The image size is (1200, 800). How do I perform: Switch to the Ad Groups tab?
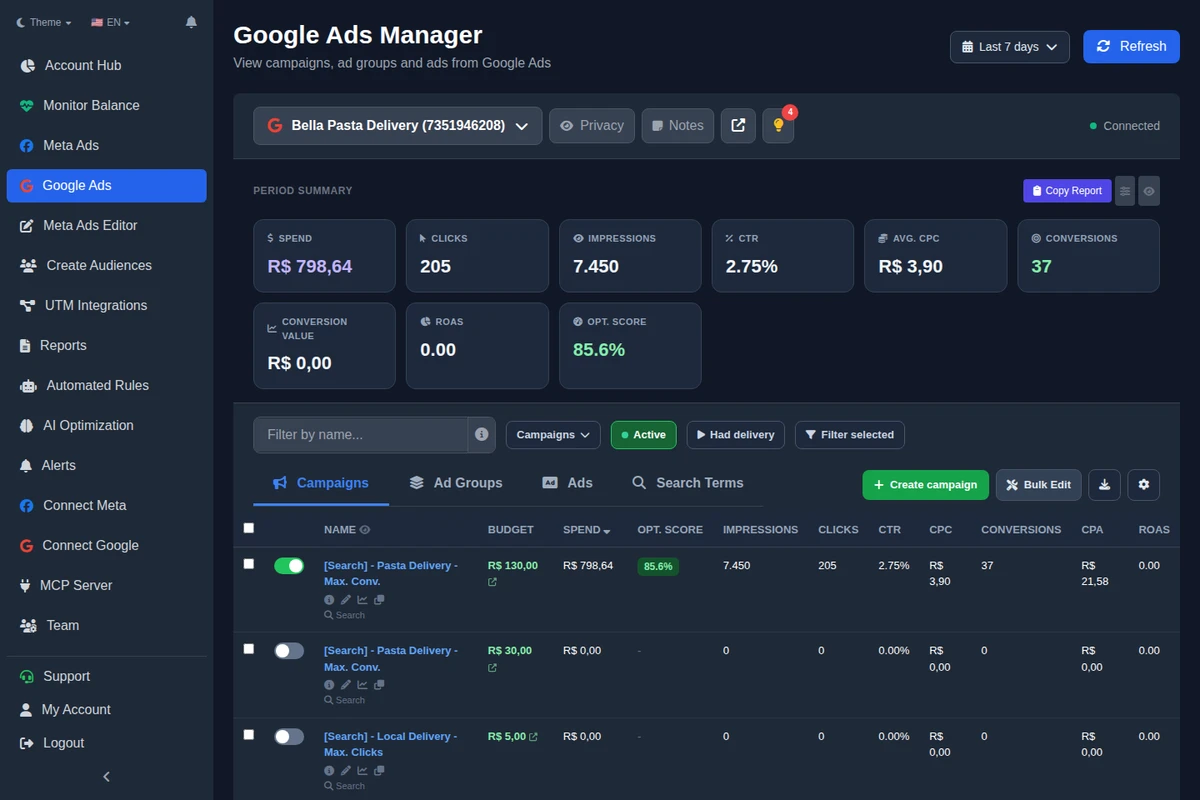pyautogui.click(x=456, y=483)
